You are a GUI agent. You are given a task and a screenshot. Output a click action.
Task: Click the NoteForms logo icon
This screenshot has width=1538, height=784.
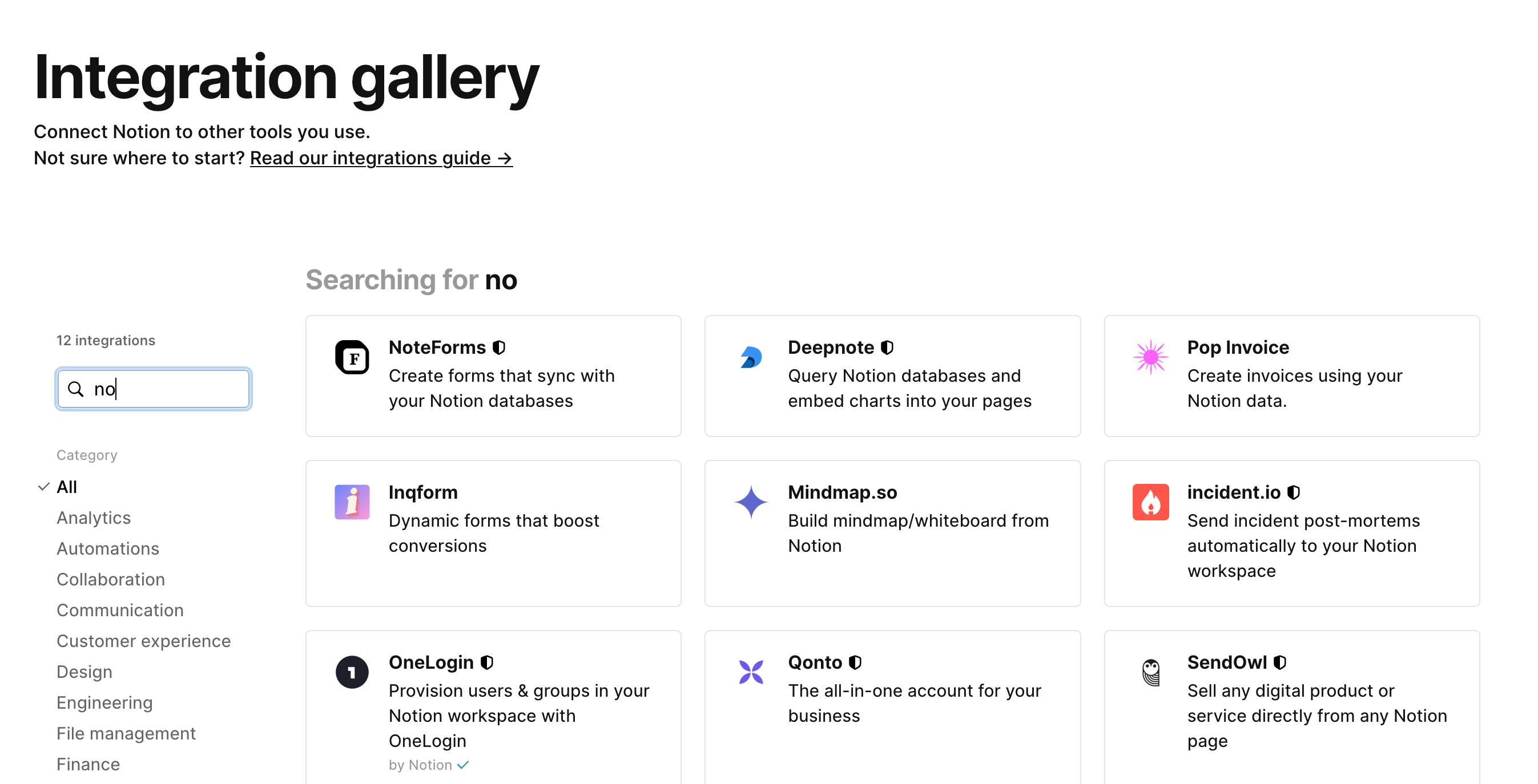[352, 357]
